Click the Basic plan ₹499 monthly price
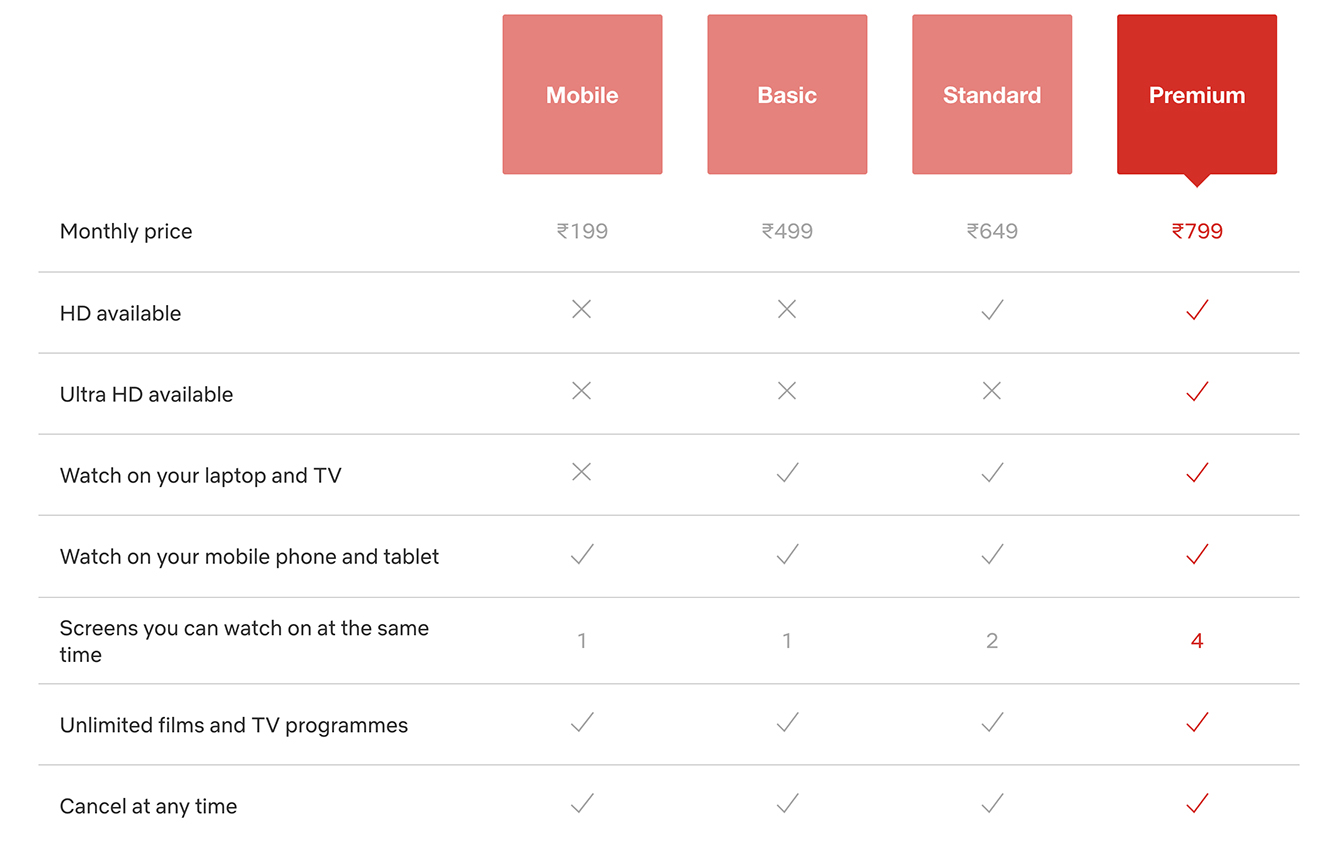The image size is (1330, 855). click(787, 231)
